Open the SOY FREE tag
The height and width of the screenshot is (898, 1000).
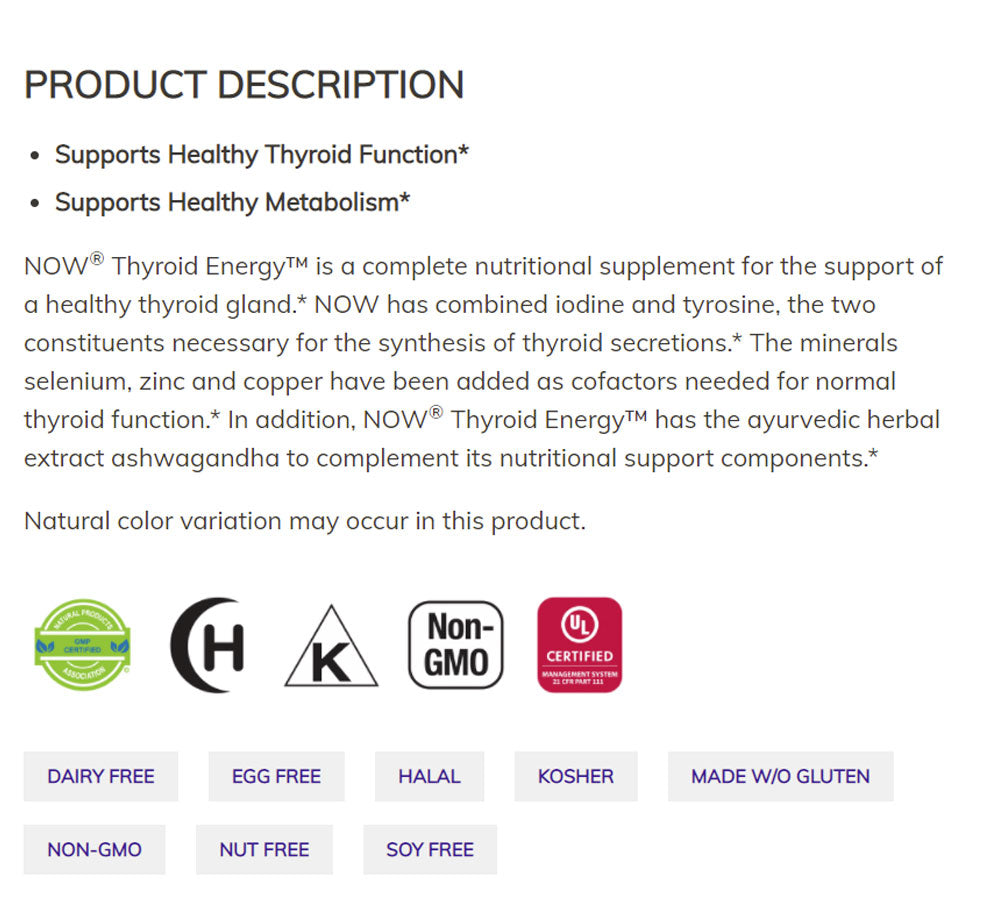430,850
